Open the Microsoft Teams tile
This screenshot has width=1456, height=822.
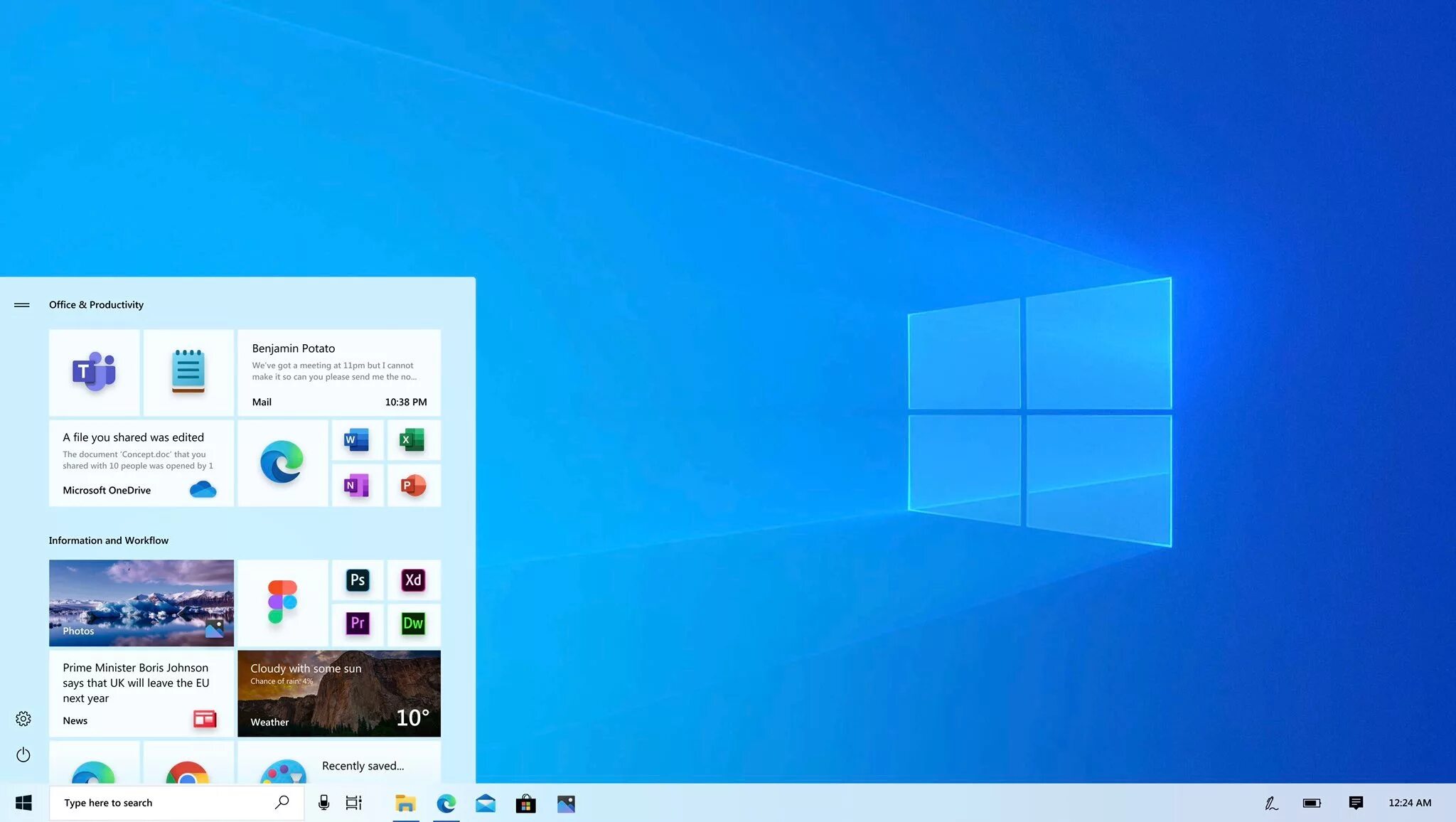click(94, 372)
